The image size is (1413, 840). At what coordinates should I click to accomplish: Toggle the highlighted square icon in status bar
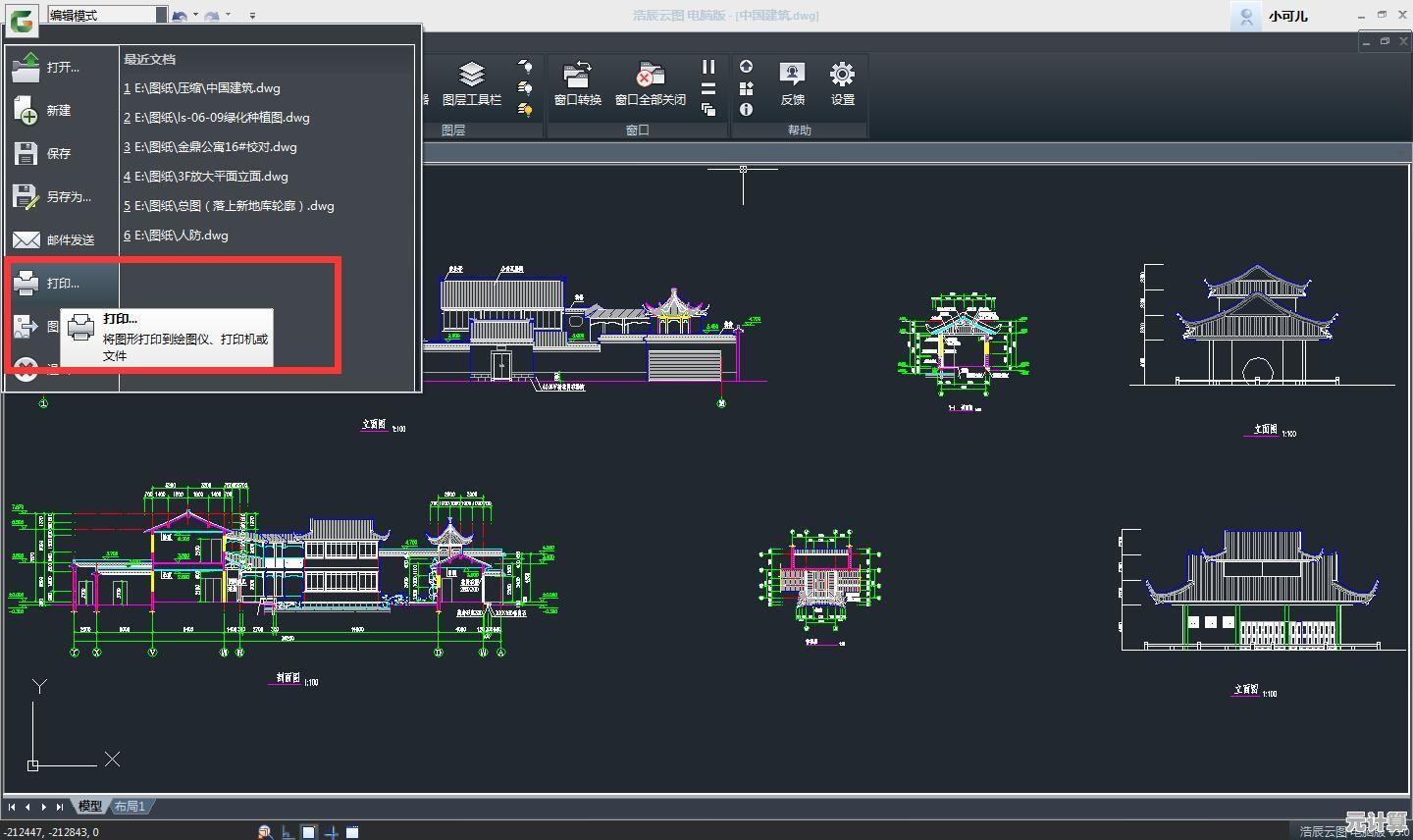pyautogui.click(x=309, y=832)
